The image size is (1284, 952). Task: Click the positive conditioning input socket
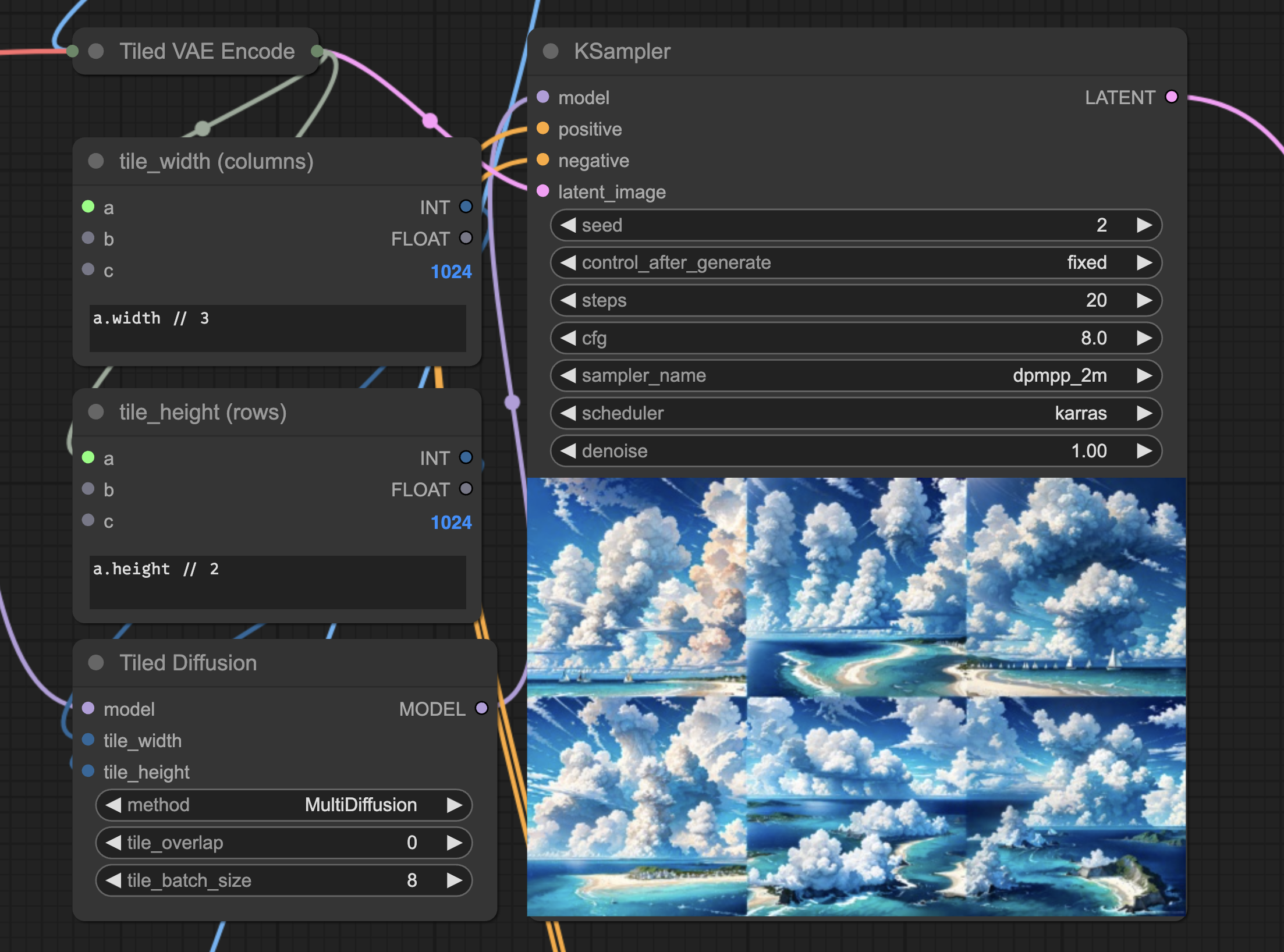[x=542, y=128]
